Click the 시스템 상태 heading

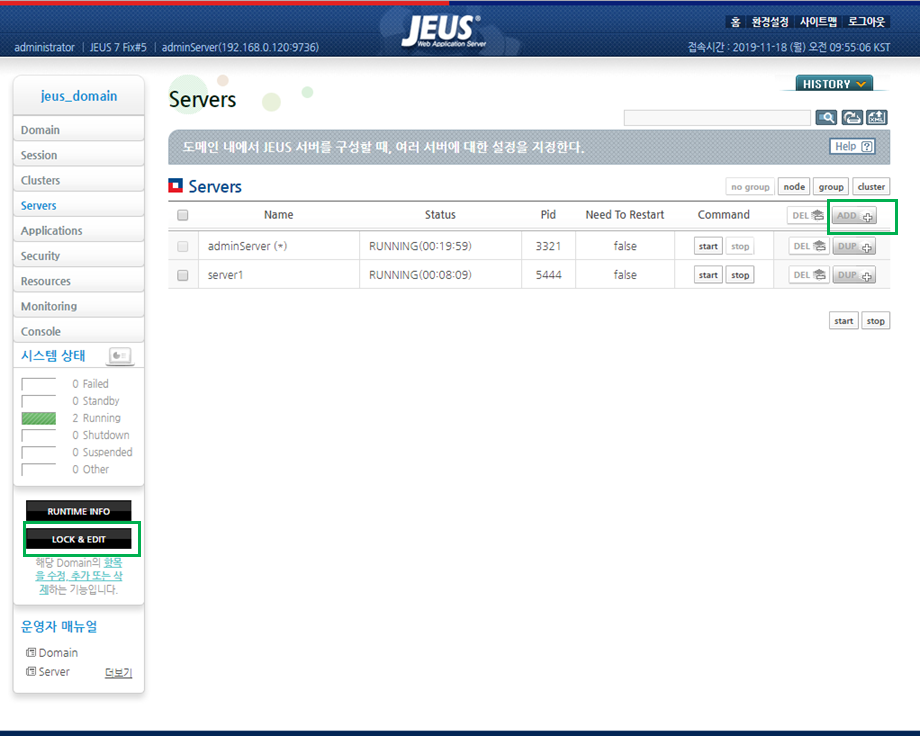click(x=53, y=356)
